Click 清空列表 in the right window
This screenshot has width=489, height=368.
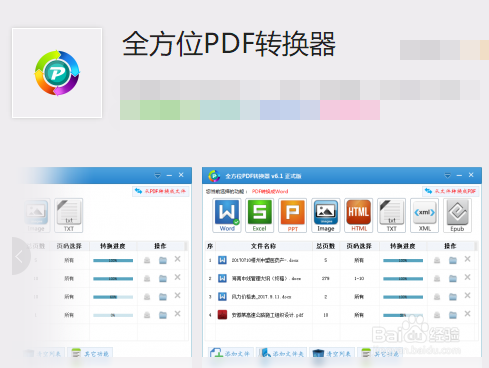332,353
